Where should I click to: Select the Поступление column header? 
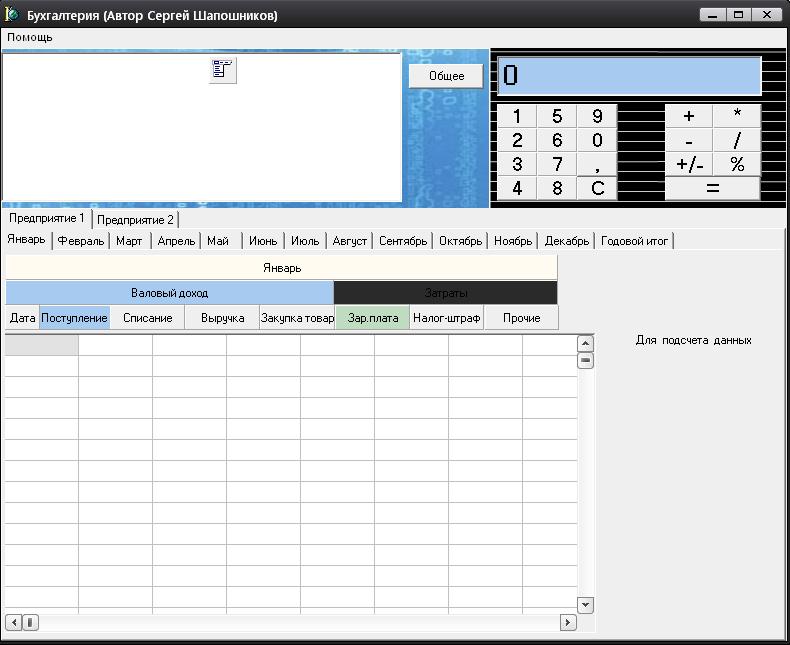[x=74, y=318]
